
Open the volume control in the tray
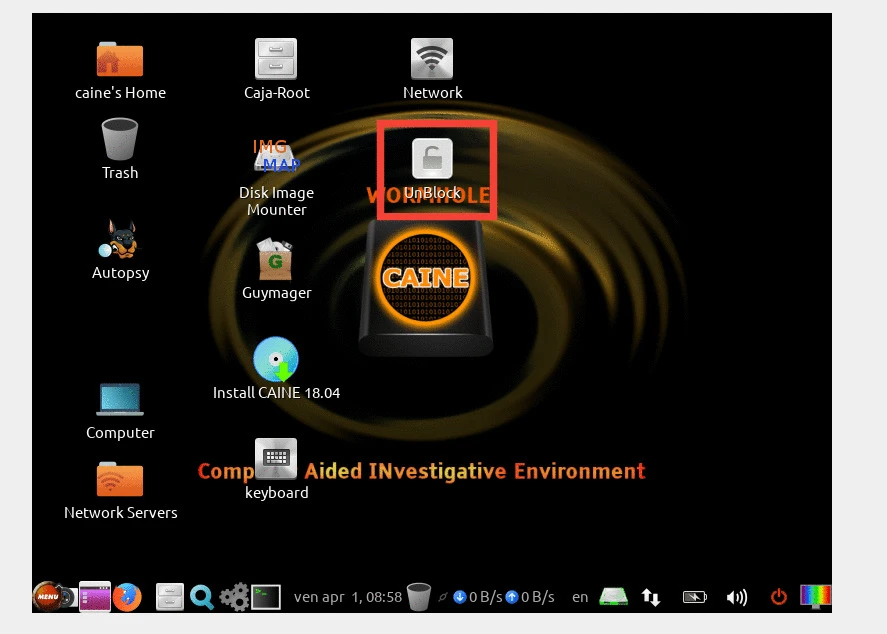[737, 597]
